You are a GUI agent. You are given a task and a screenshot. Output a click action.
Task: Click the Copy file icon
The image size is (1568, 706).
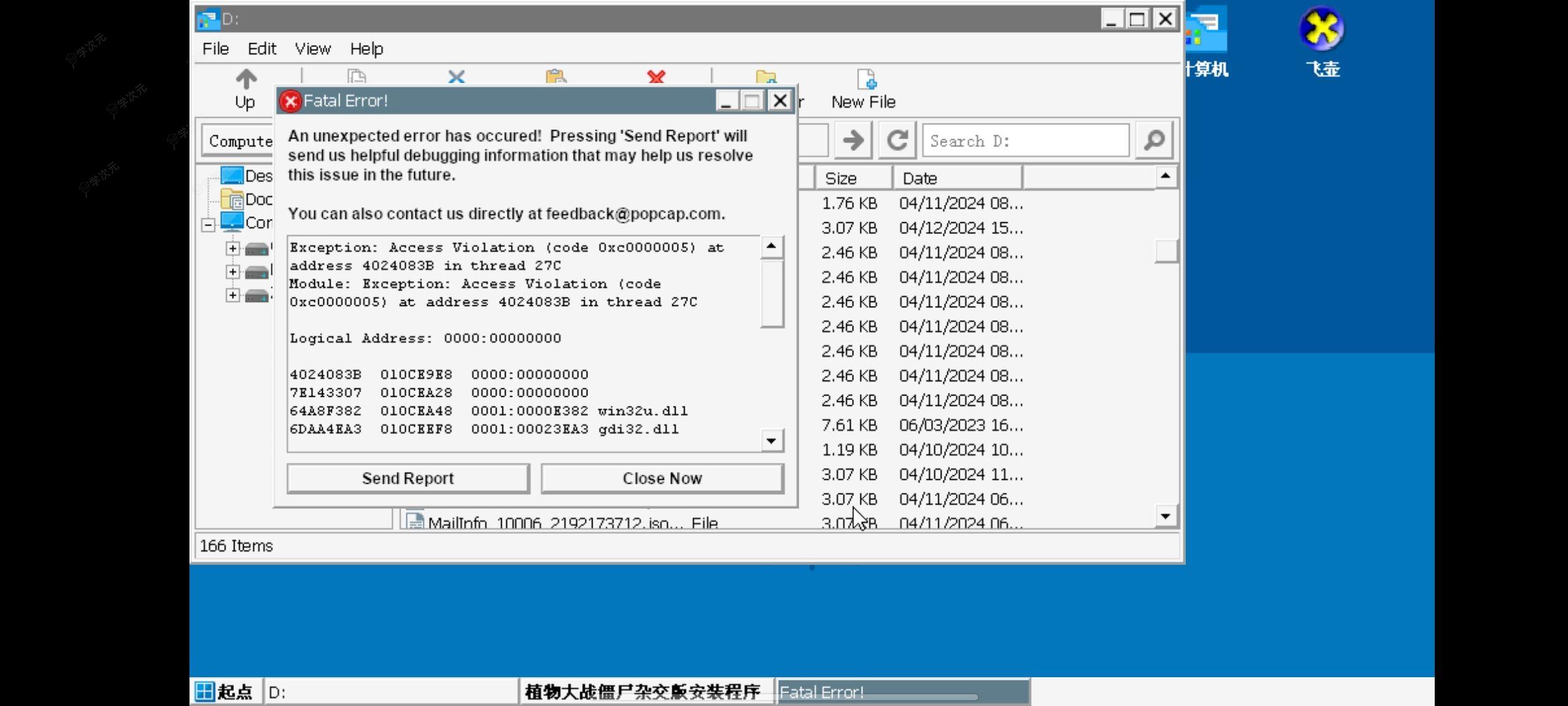pos(357,77)
